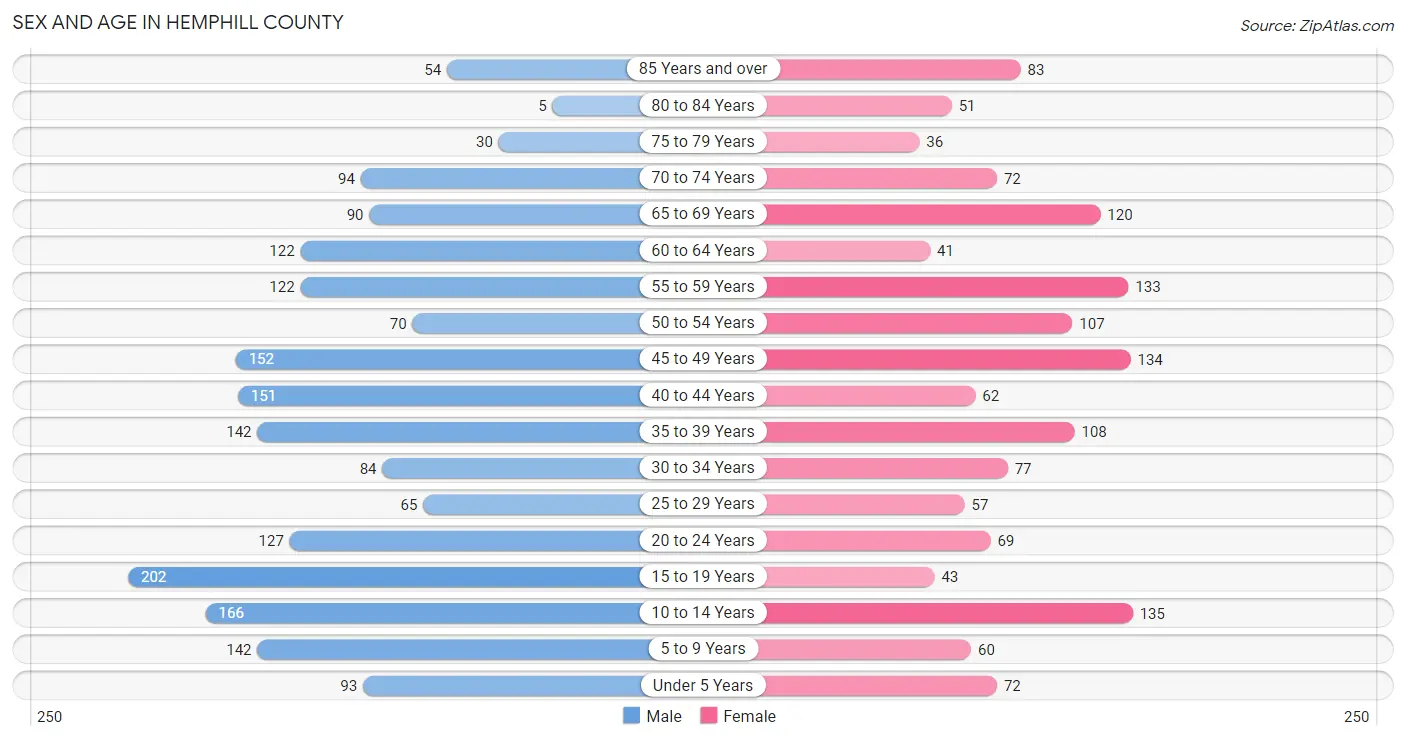Select the male 15 to 19 Years bar
Screen dimensions: 1406x741
pos(385,577)
